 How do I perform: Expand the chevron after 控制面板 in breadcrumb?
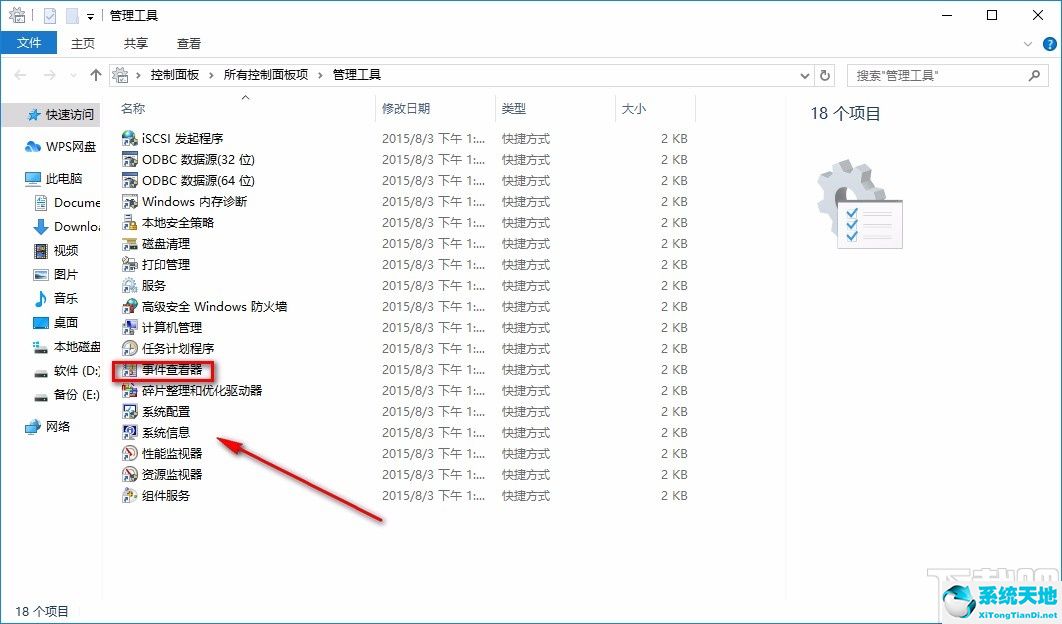(211, 75)
